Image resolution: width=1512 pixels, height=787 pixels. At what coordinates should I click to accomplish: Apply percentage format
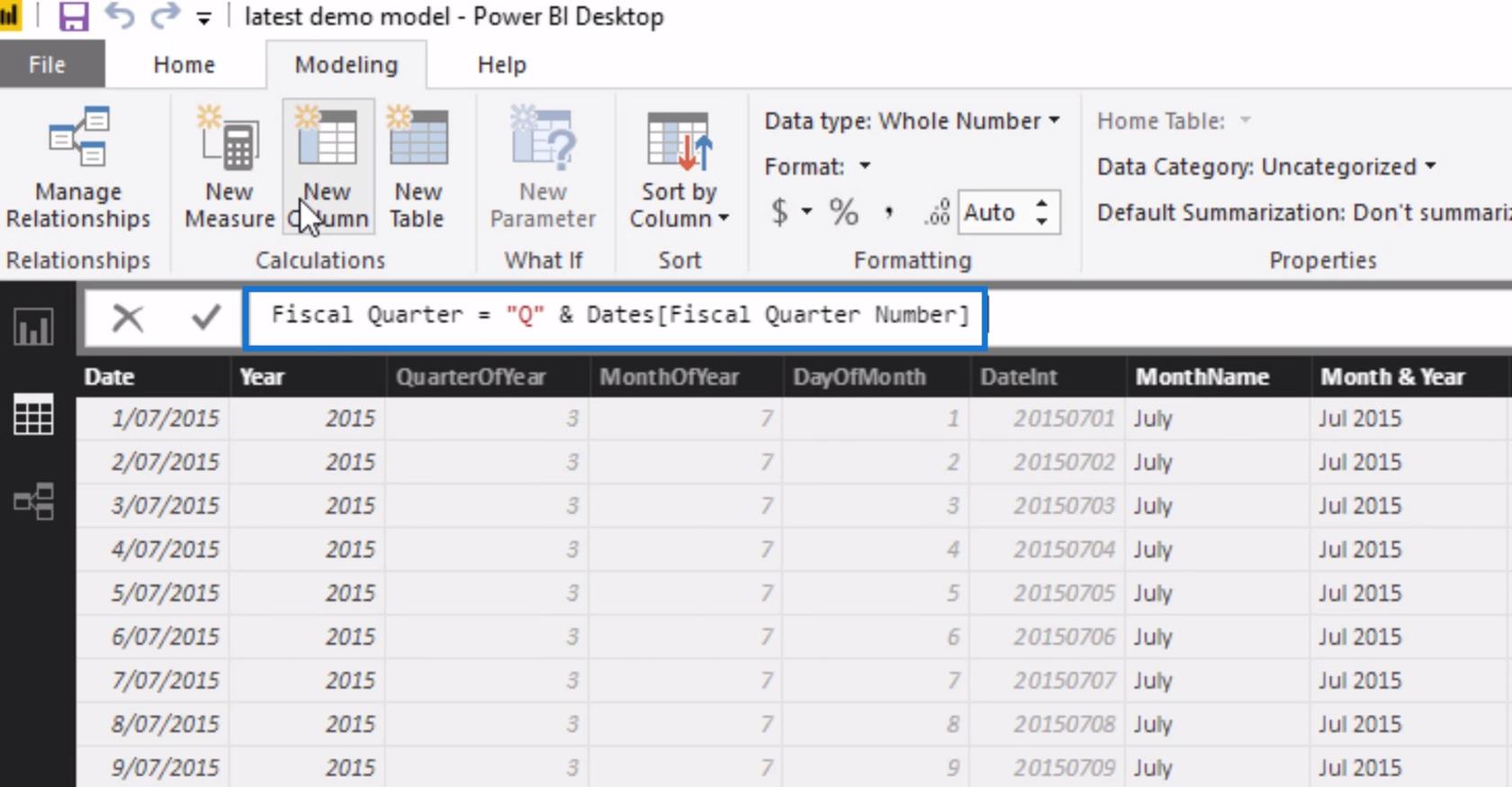pyautogui.click(x=843, y=213)
